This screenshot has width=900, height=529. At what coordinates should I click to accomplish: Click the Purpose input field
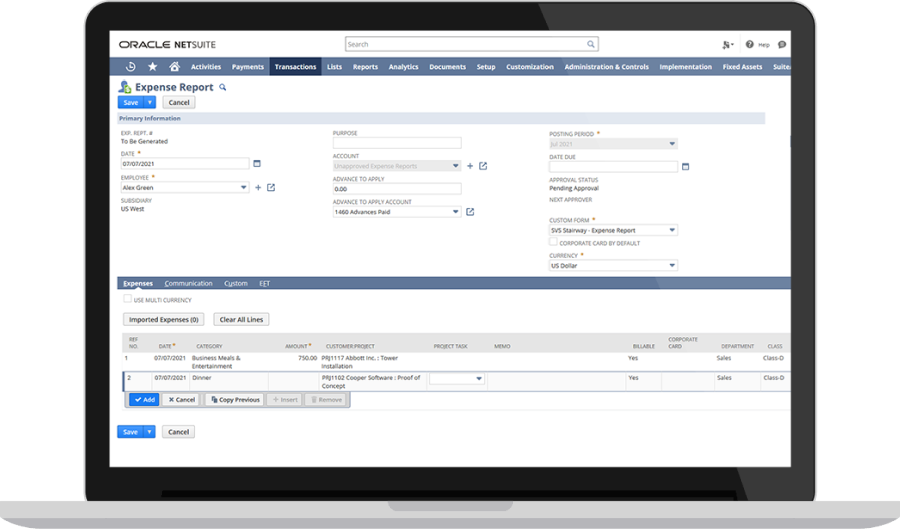(x=397, y=143)
